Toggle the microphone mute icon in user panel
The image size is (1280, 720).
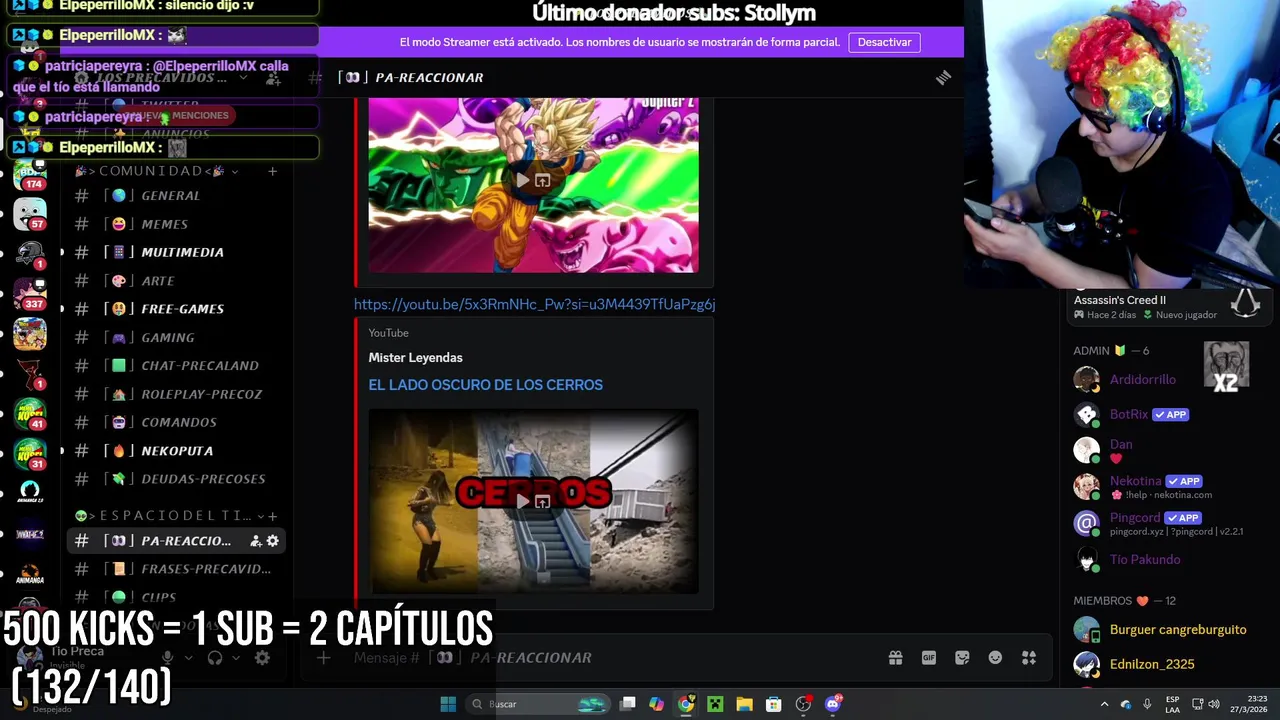point(168,657)
